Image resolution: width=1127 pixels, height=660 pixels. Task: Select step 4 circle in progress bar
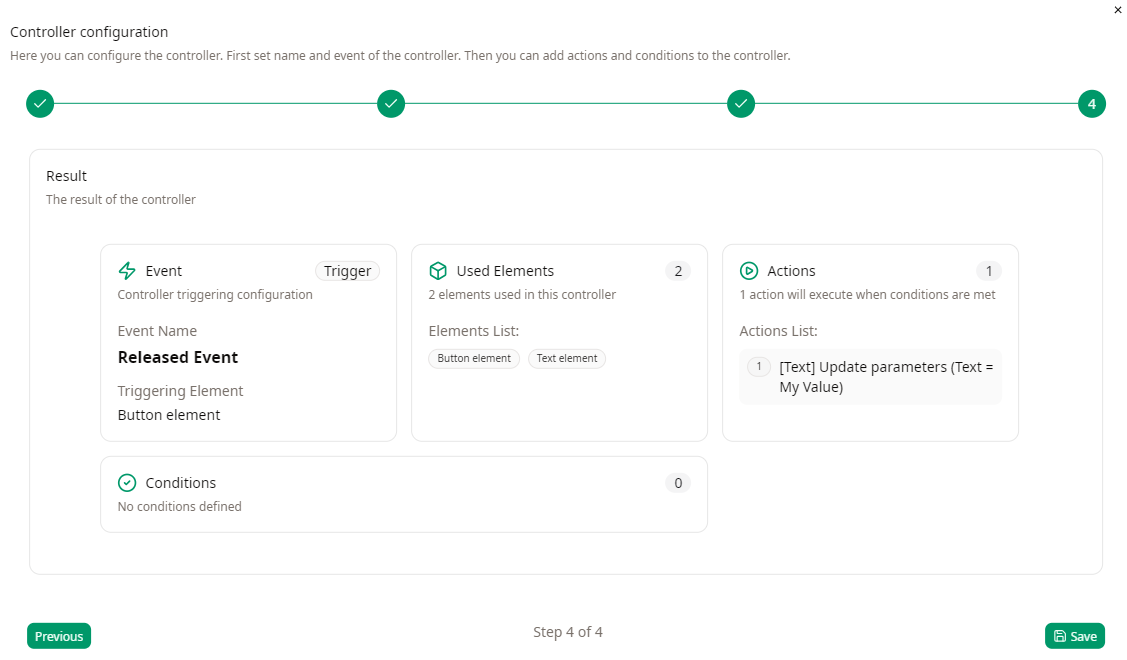click(1092, 104)
